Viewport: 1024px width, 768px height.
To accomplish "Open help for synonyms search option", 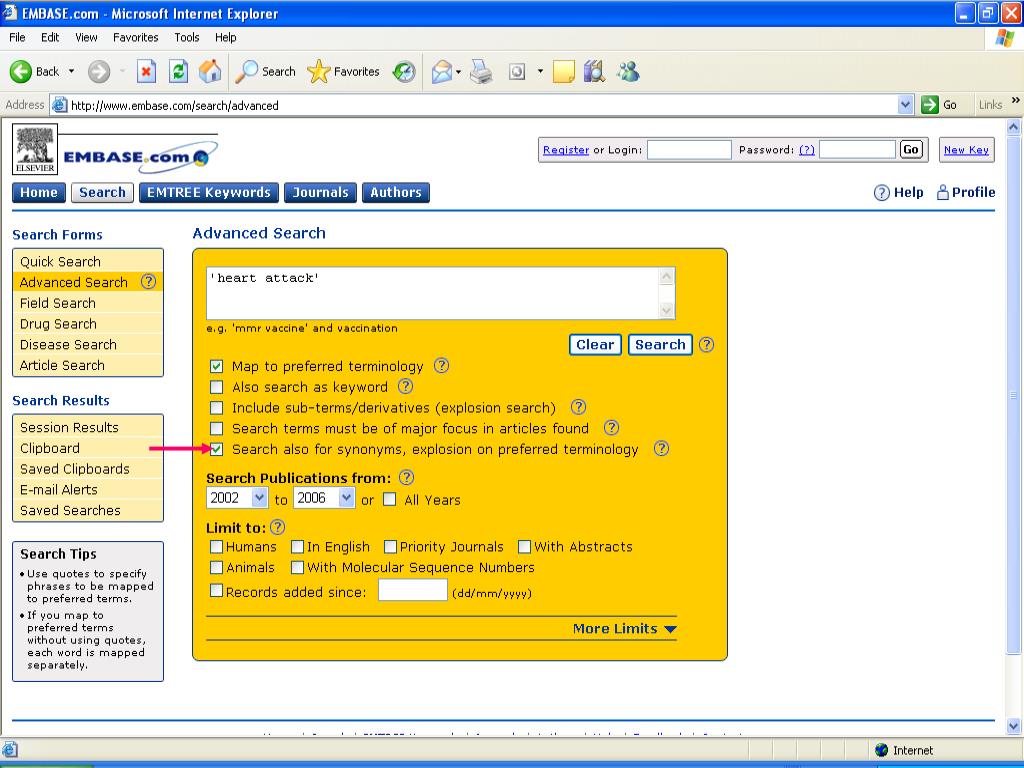I will tap(662, 448).
